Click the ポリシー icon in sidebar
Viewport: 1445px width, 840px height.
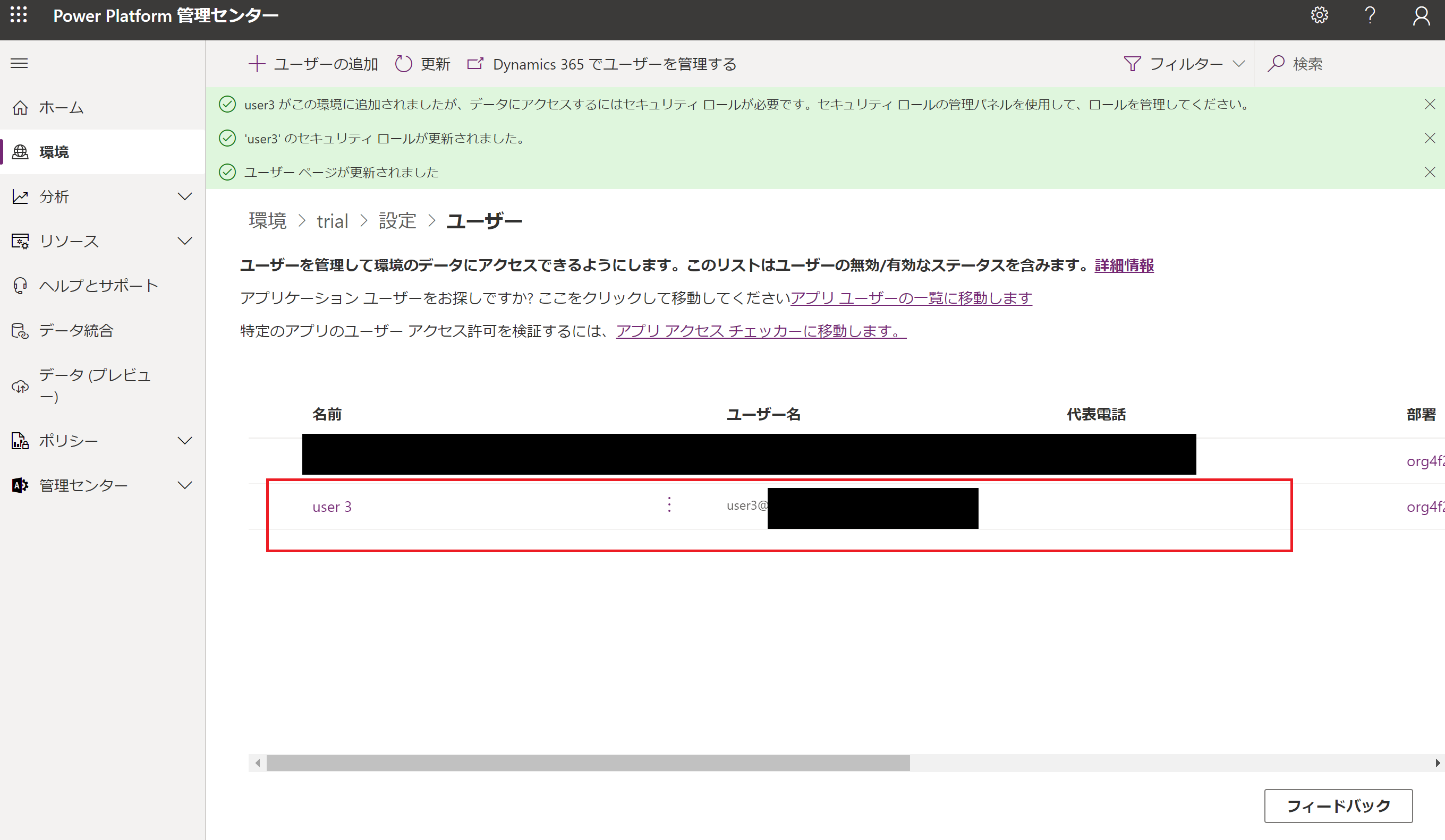click(20, 441)
